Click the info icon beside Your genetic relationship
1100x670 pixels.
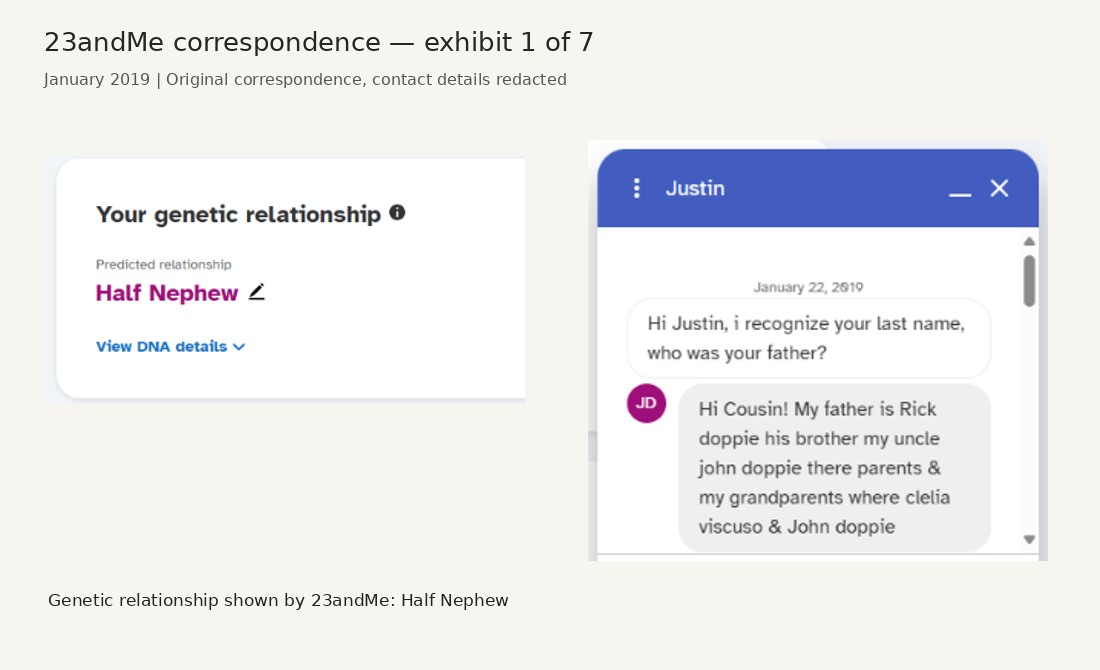coord(397,212)
